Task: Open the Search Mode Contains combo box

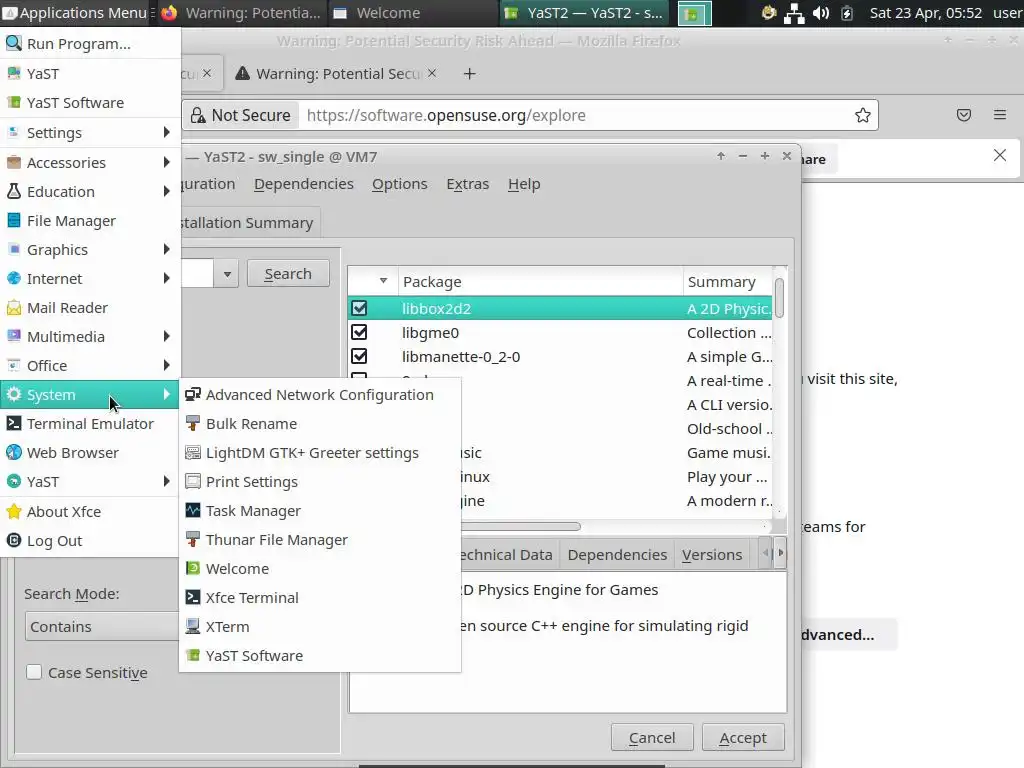Action: (102, 626)
